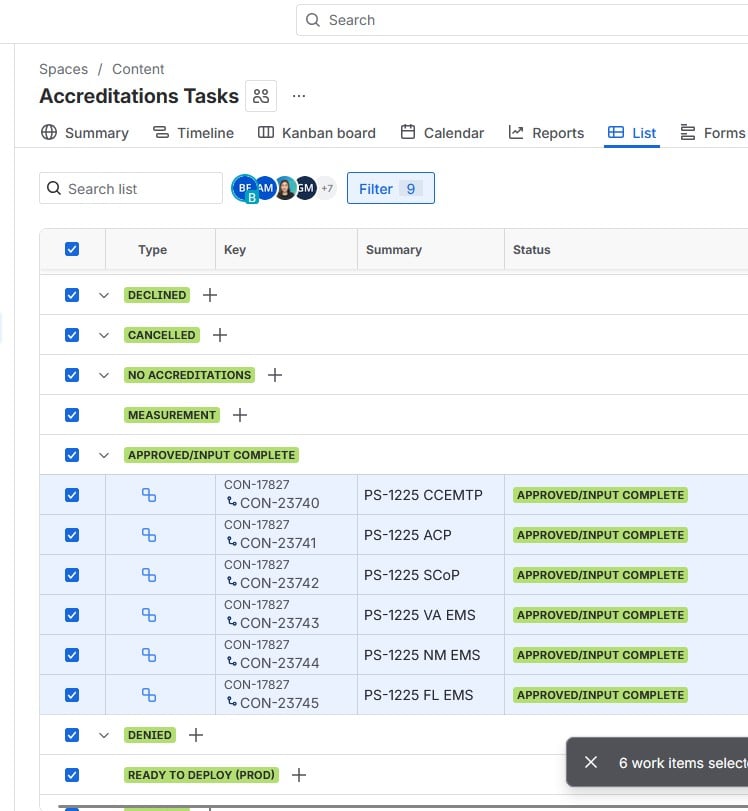
Task: Expand the NO ACCREDITATIONS group chevron
Action: click(x=103, y=376)
